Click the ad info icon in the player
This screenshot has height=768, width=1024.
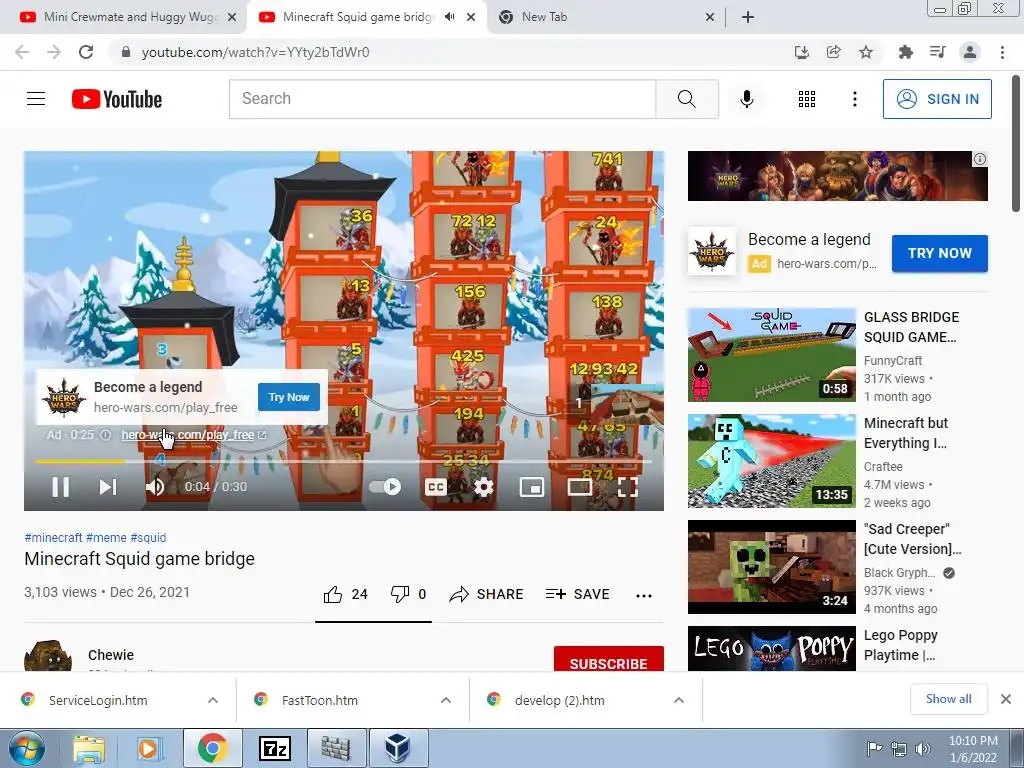[105, 435]
